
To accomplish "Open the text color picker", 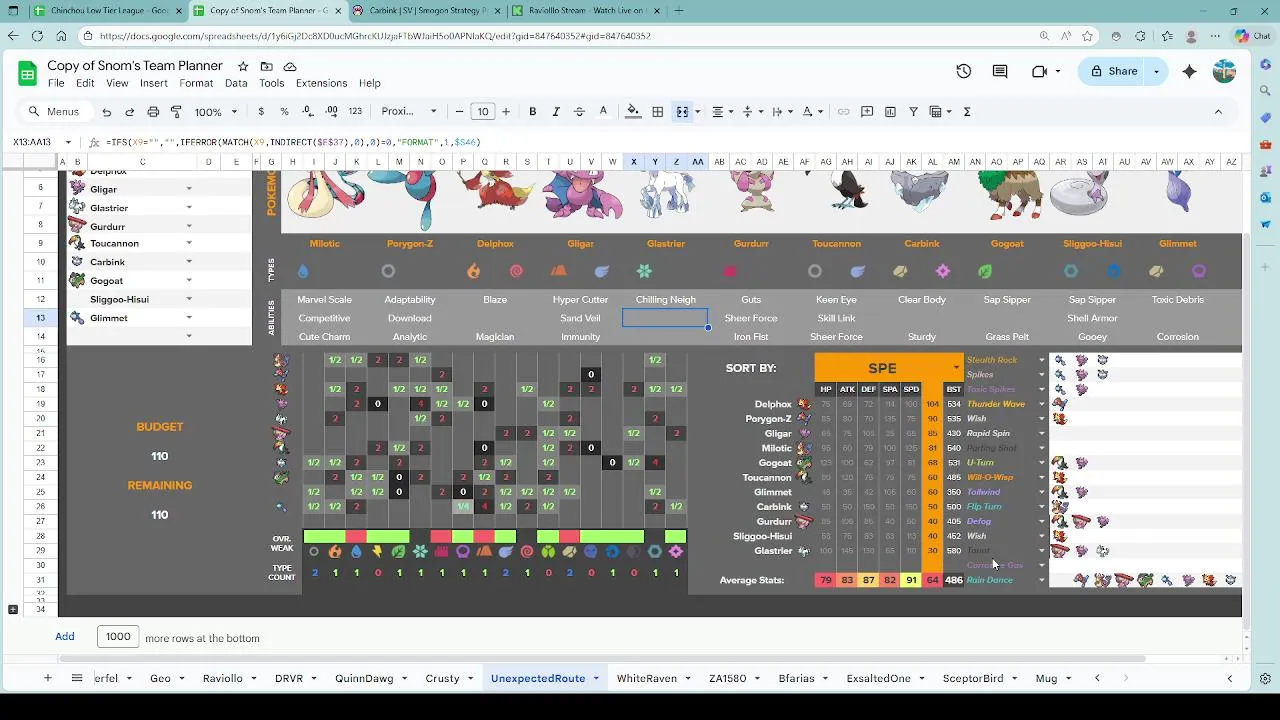I will click(x=602, y=112).
